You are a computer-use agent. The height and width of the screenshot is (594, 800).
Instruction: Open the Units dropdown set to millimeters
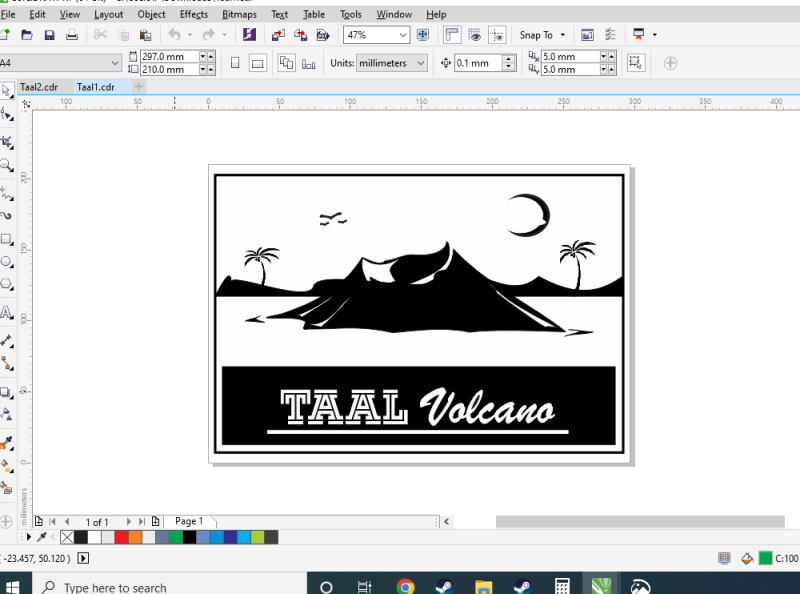(x=390, y=62)
